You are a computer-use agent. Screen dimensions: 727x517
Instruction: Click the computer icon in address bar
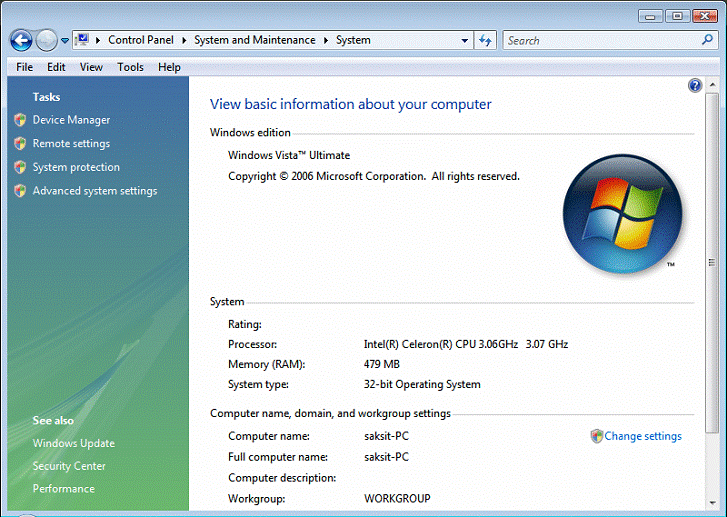point(83,40)
